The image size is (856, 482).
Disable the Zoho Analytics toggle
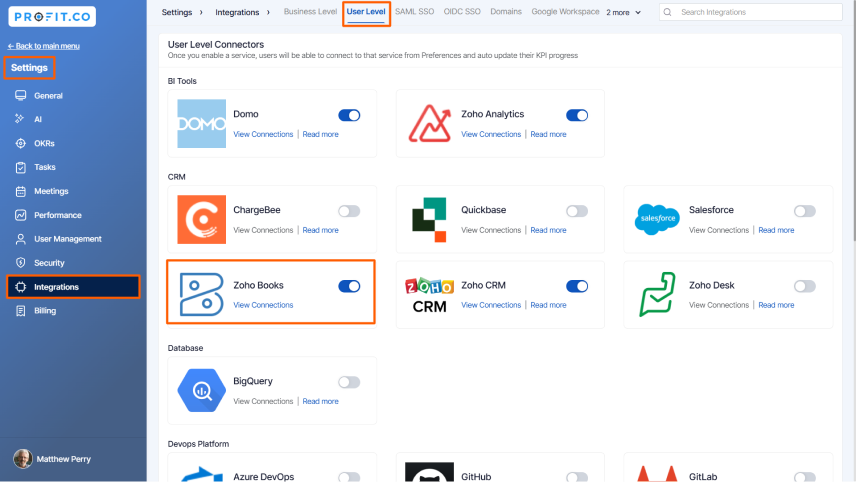coord(577,115)
